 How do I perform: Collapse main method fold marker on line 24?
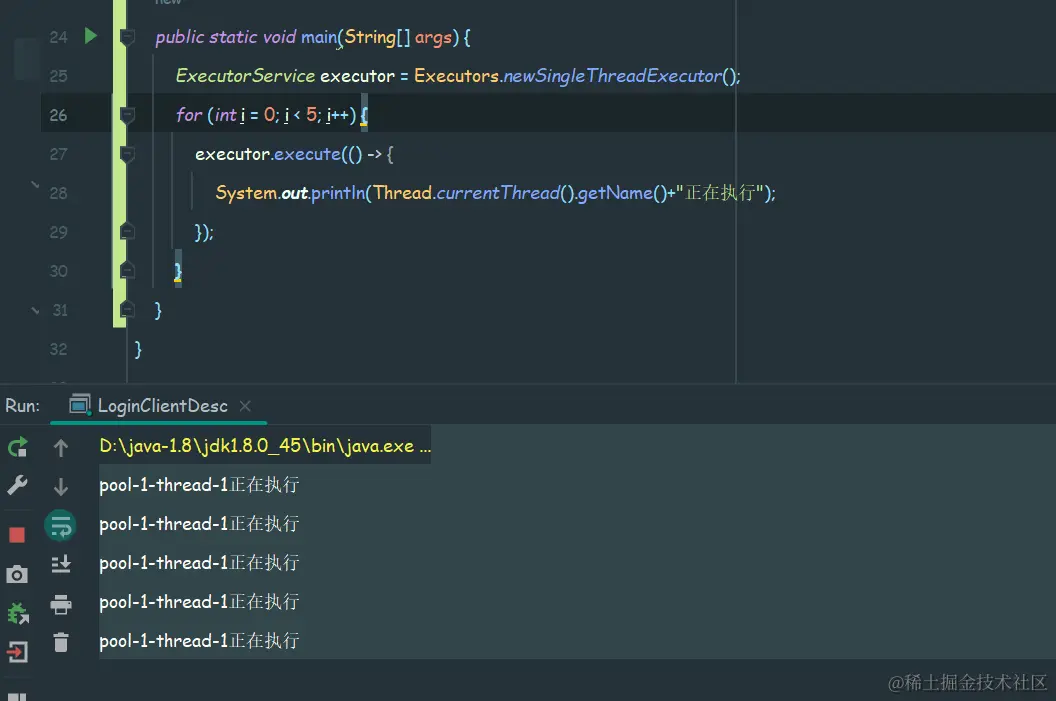127,36
